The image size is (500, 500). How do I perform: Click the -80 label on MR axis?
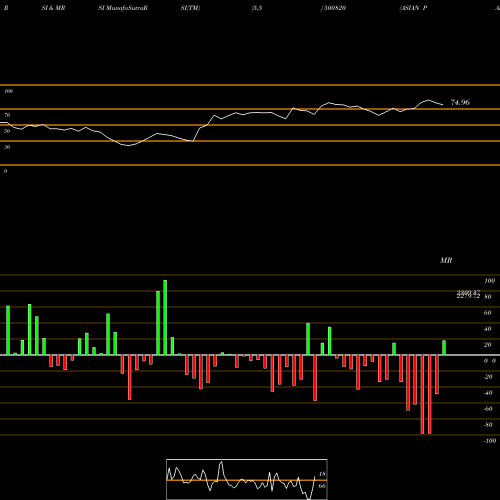tap(488, 425)
